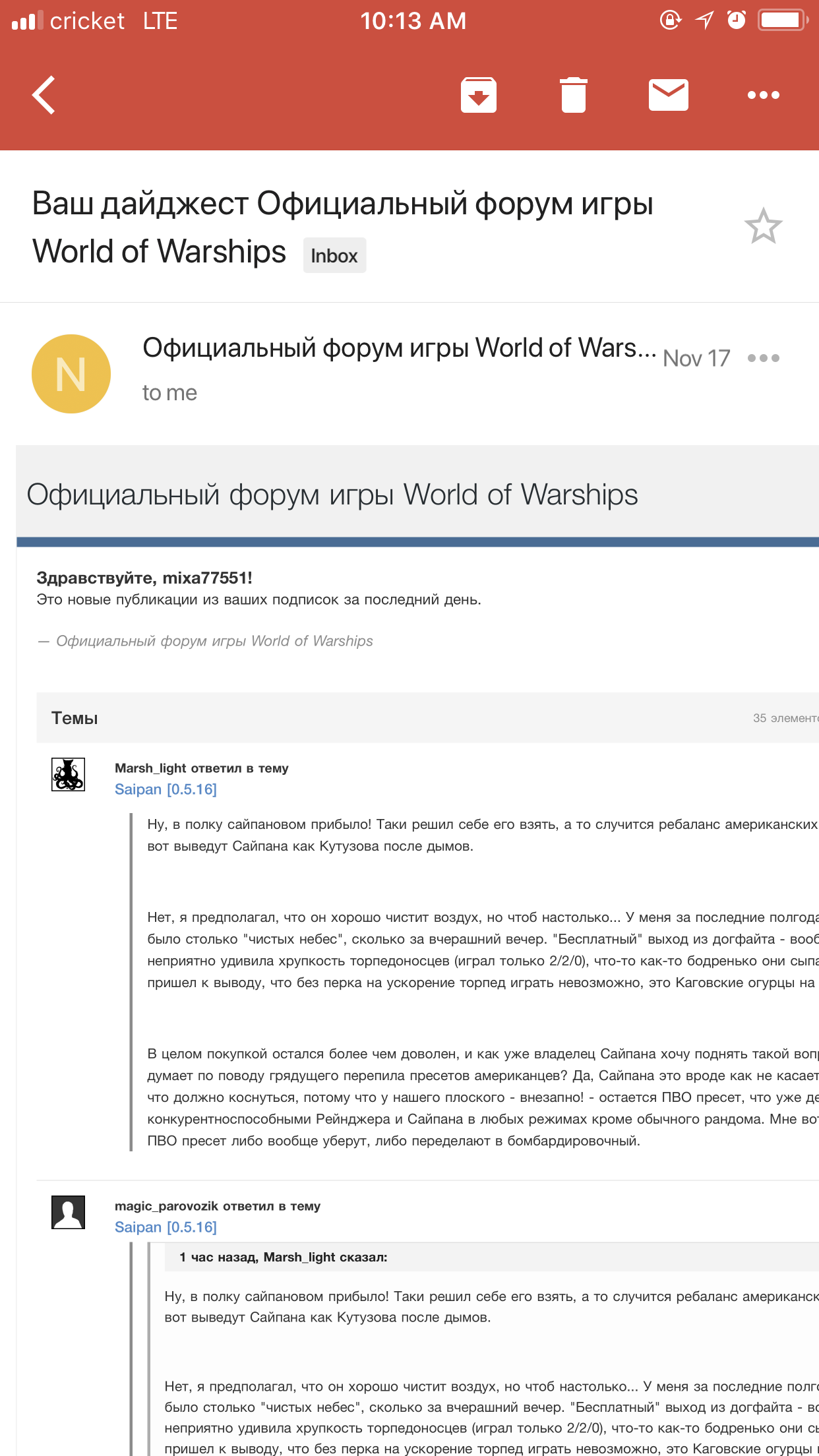Tap the gray banner title 'Официальный форум игры World of Warships'
The height and width of the screenshot is (1456, 819).
click(332, 495)
